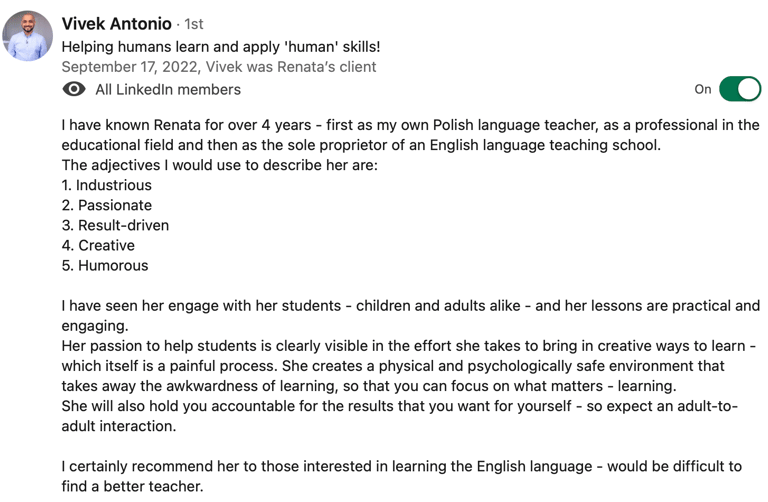This screenshot has height=502, width=768.
Task: Click the '1. Industrious' list item
Action: coord(107,185)
